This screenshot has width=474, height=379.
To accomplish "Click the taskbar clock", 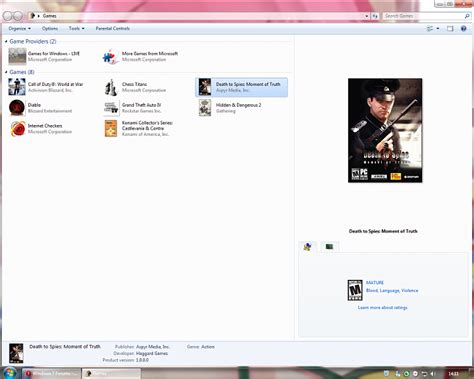I will tap(454, 374).
